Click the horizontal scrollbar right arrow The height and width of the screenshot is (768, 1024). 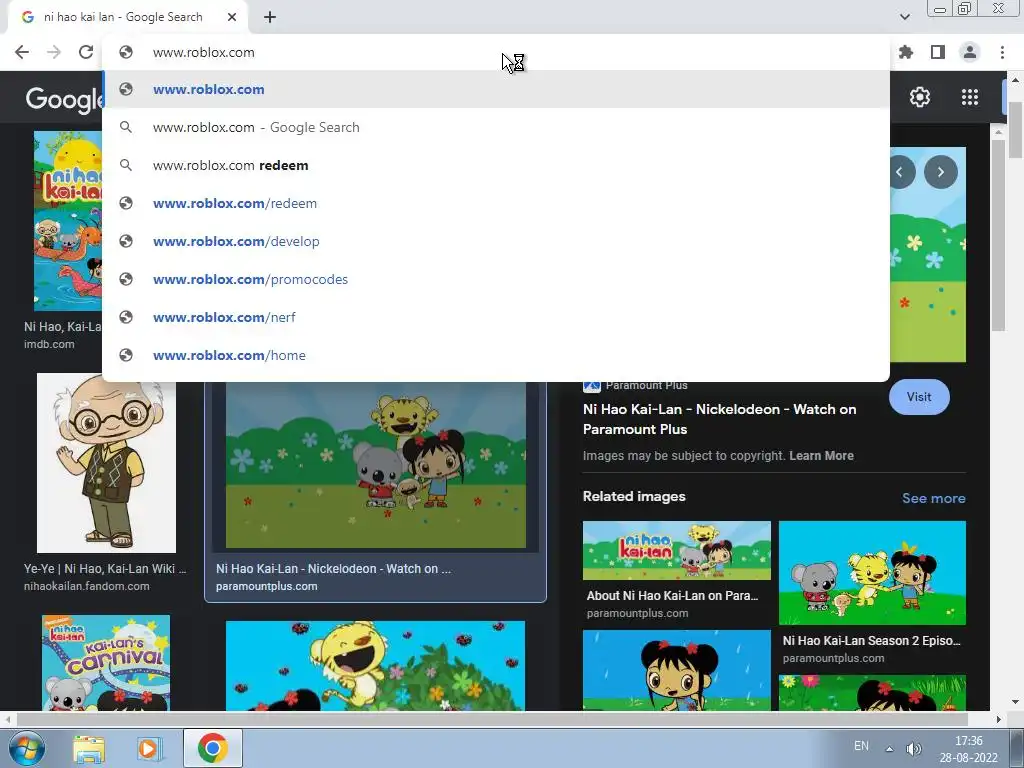click(998, 719)
